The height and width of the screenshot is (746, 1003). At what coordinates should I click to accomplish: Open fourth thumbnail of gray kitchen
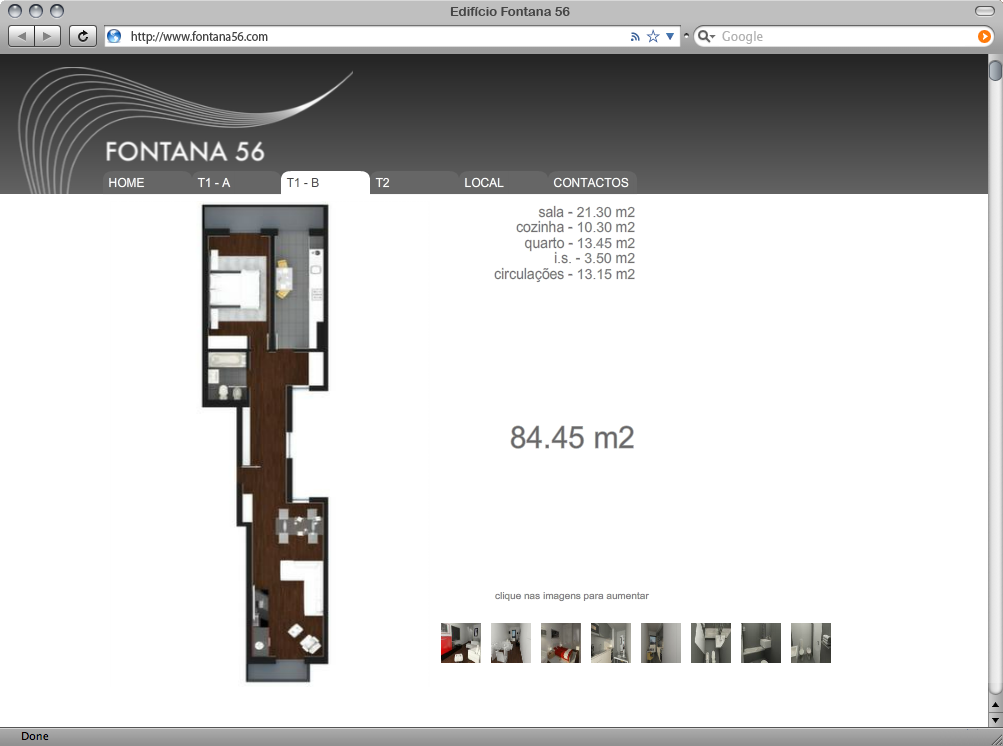(x=610, y=643)
